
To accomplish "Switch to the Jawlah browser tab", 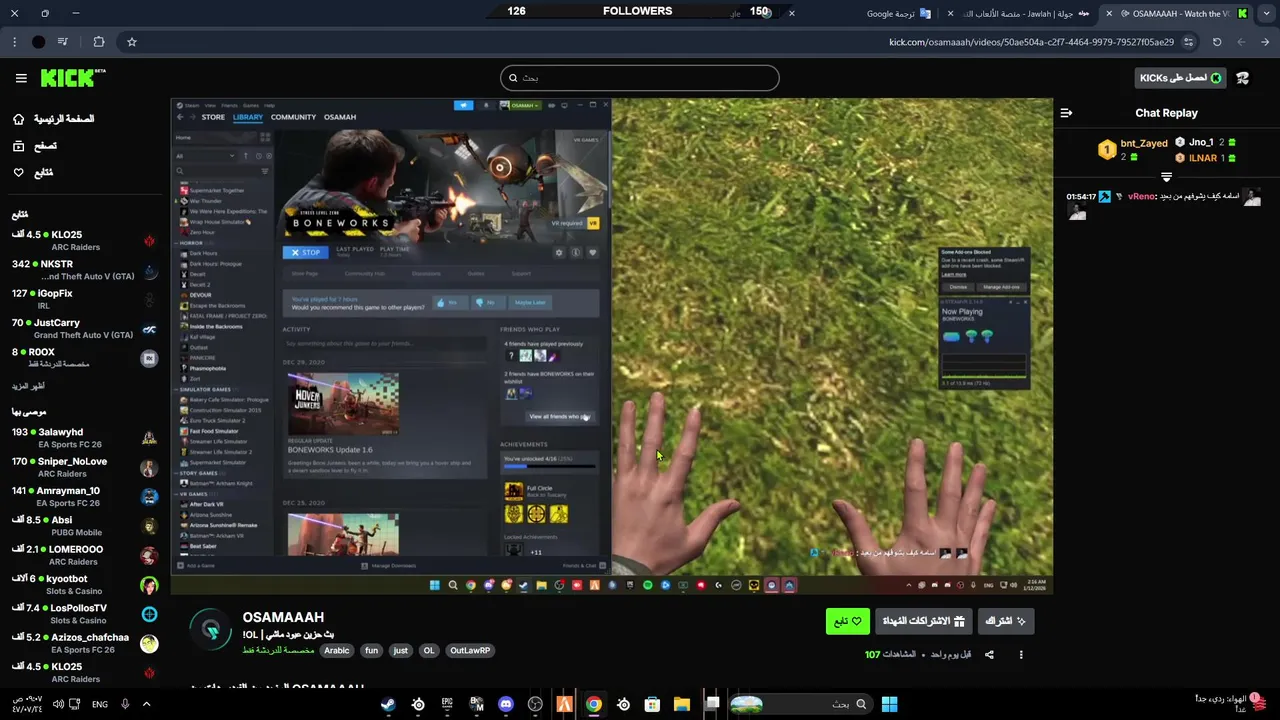I will tap(1020, 14).
